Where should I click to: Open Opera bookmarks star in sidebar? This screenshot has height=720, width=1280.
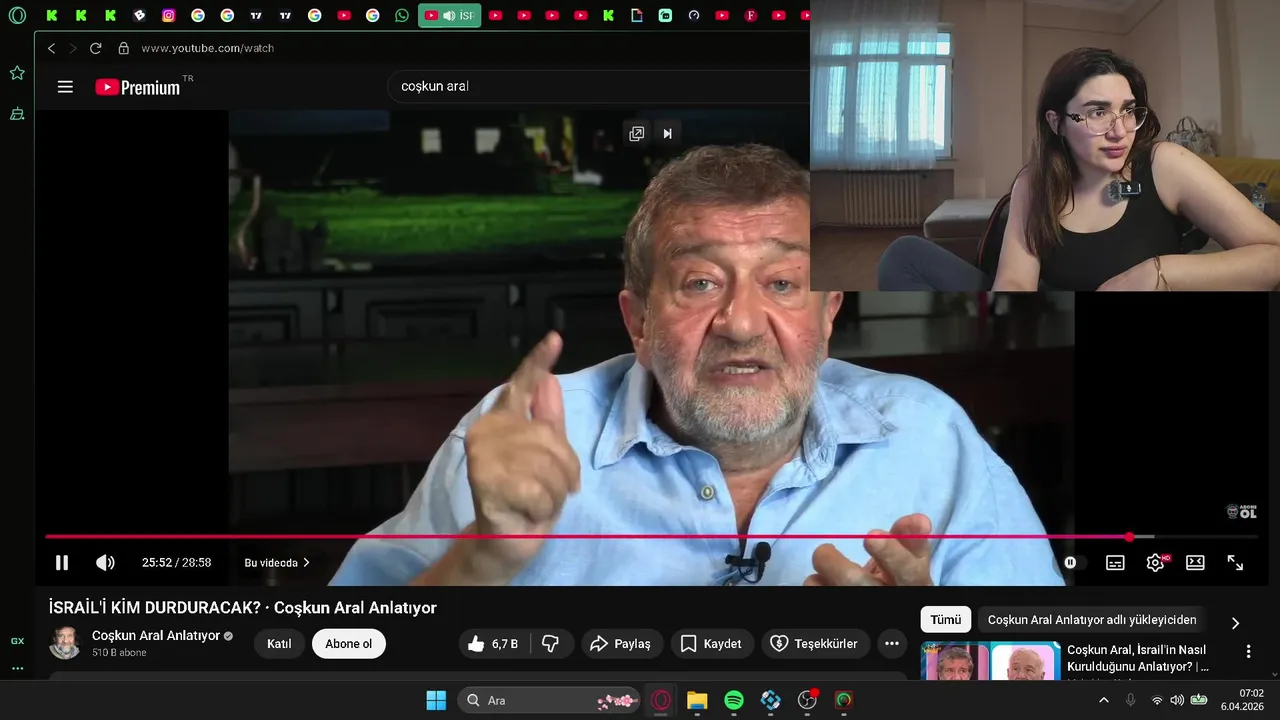17,73
